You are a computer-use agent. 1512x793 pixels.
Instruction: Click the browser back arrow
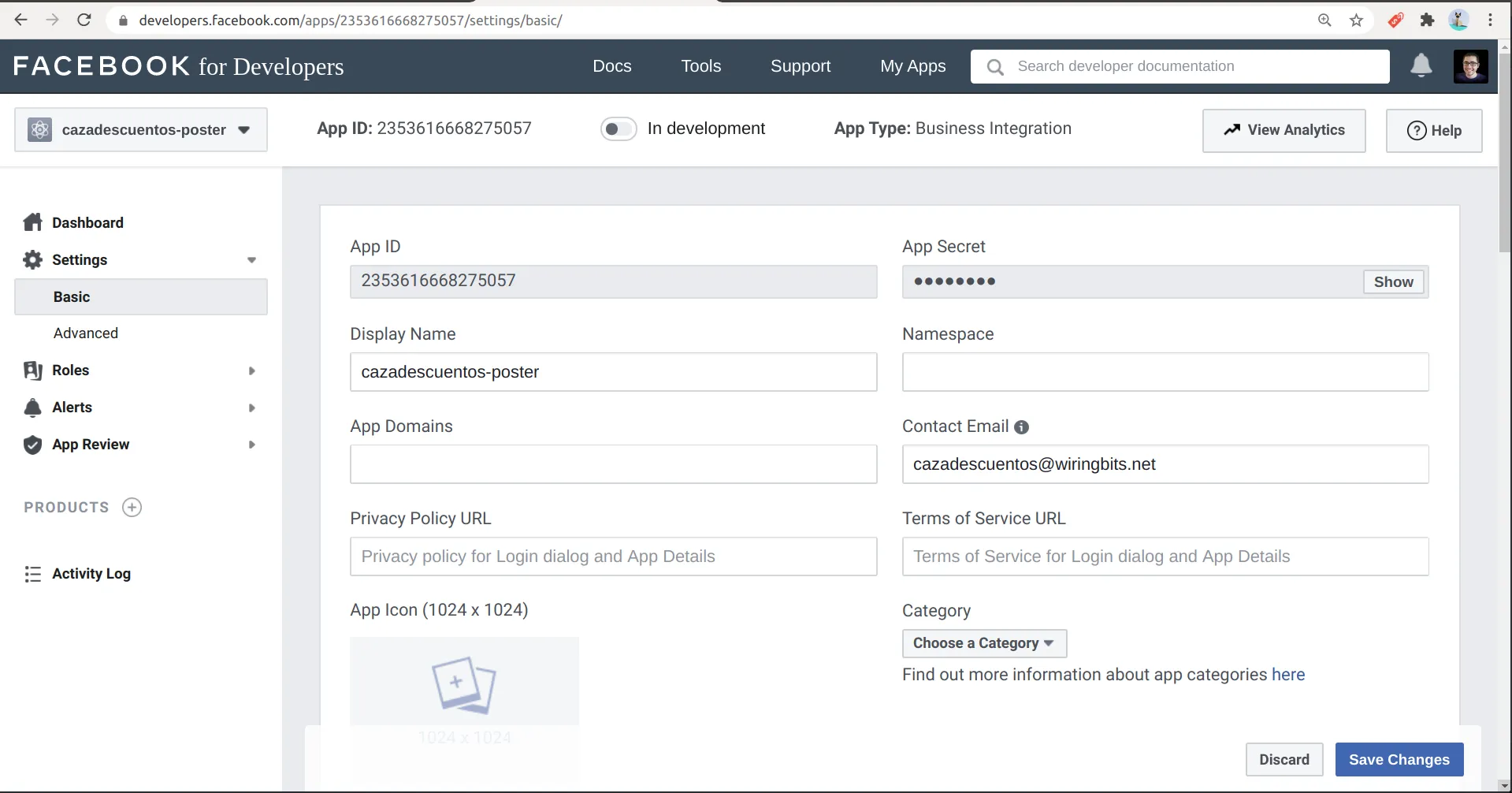(21, 20)
